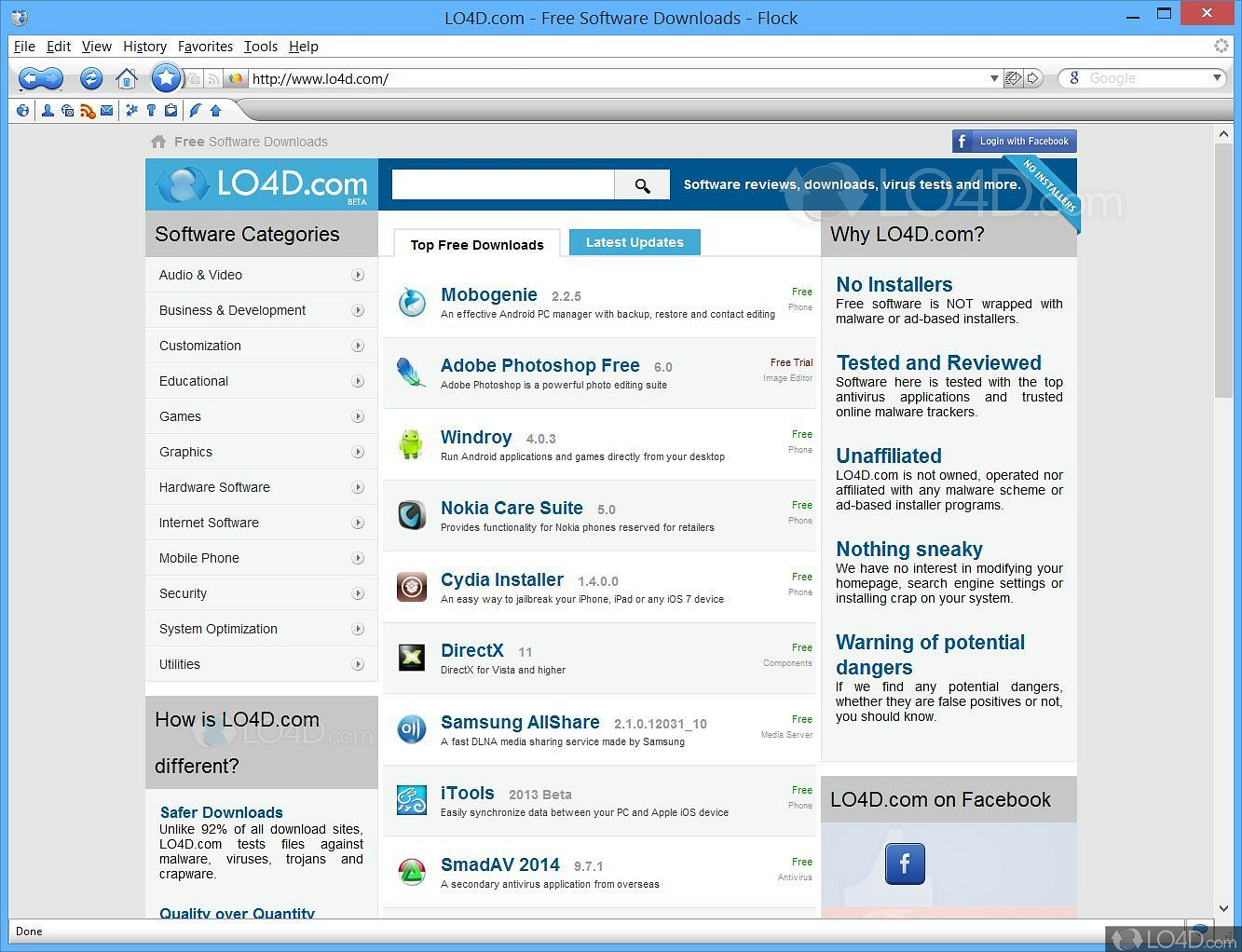
Task: Open the Webmail envelope icon
Action: (x=107, y=111)
